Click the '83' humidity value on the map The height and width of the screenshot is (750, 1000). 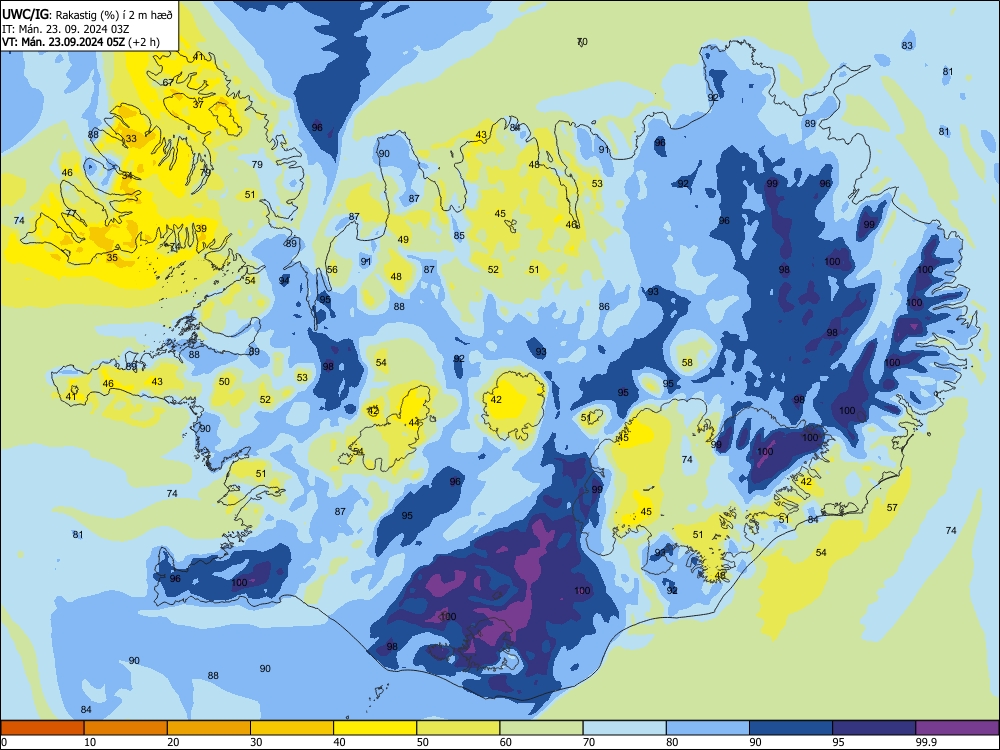[907, 45]
